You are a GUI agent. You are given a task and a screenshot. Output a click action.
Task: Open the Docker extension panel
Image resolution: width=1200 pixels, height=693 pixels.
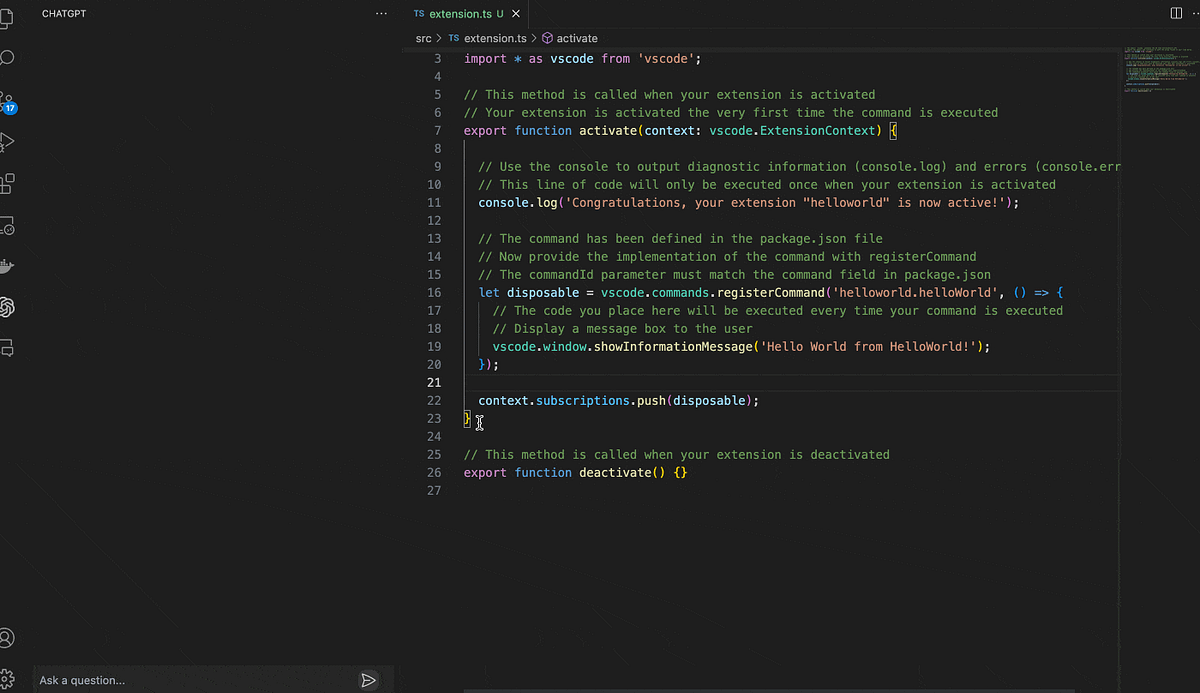coord(9,265)
